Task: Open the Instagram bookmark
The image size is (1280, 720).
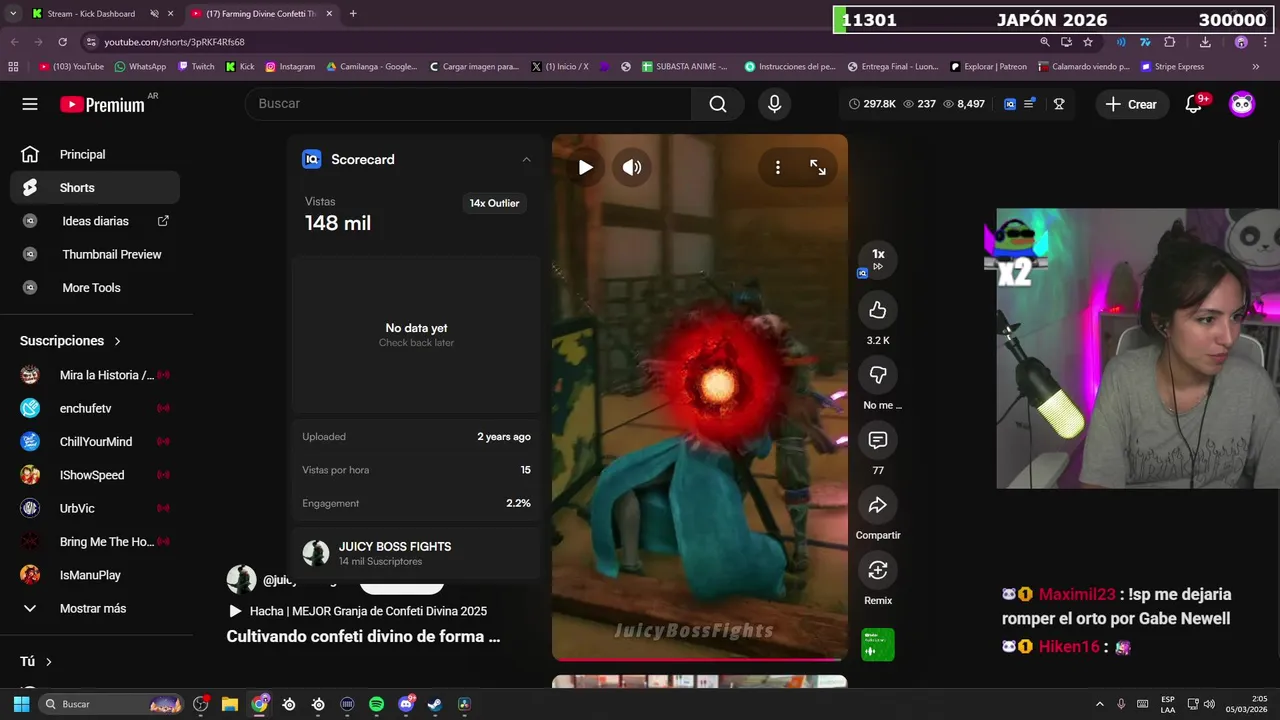Action: tap(290, 67)
